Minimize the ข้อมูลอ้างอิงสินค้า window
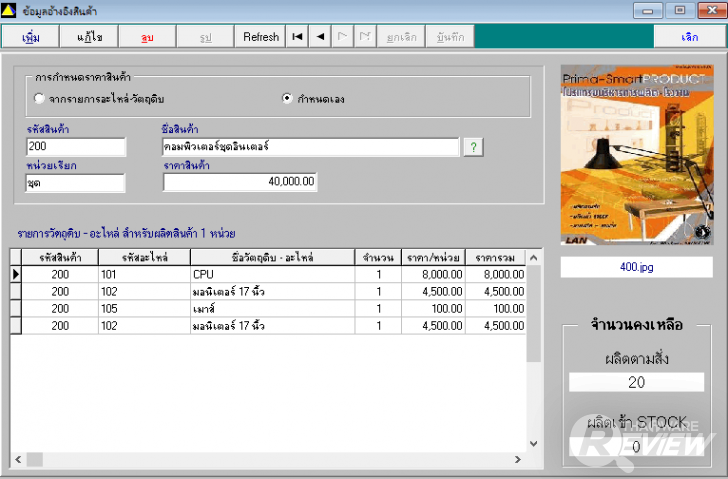 point(648,10)
